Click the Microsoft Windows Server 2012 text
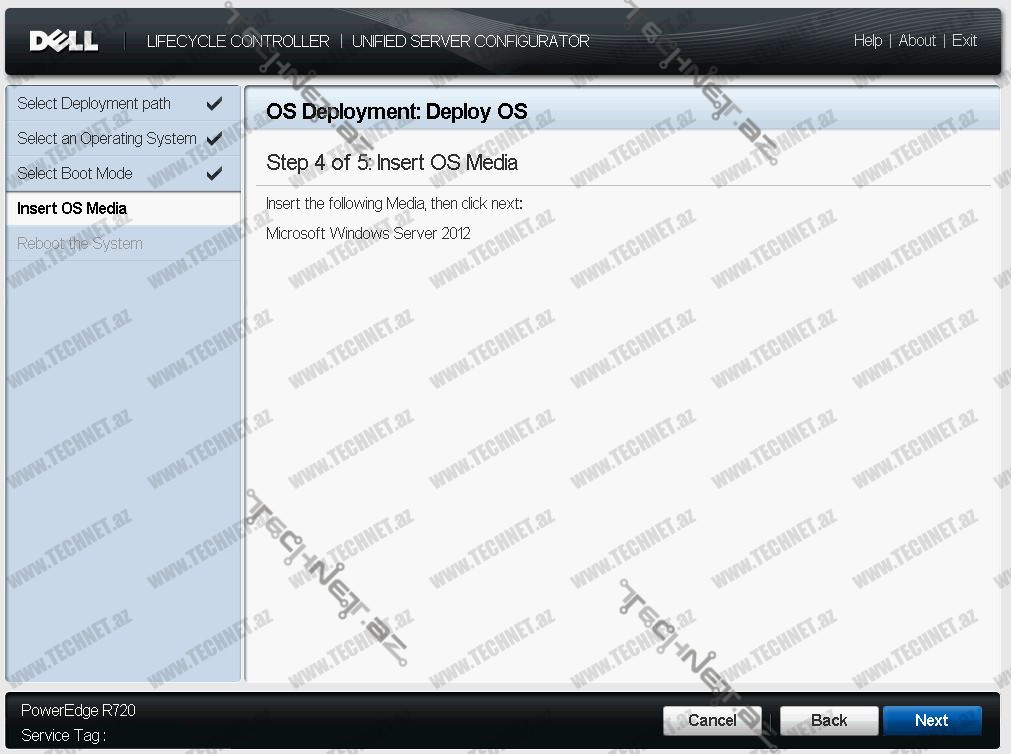 click(x=368, y=234)
